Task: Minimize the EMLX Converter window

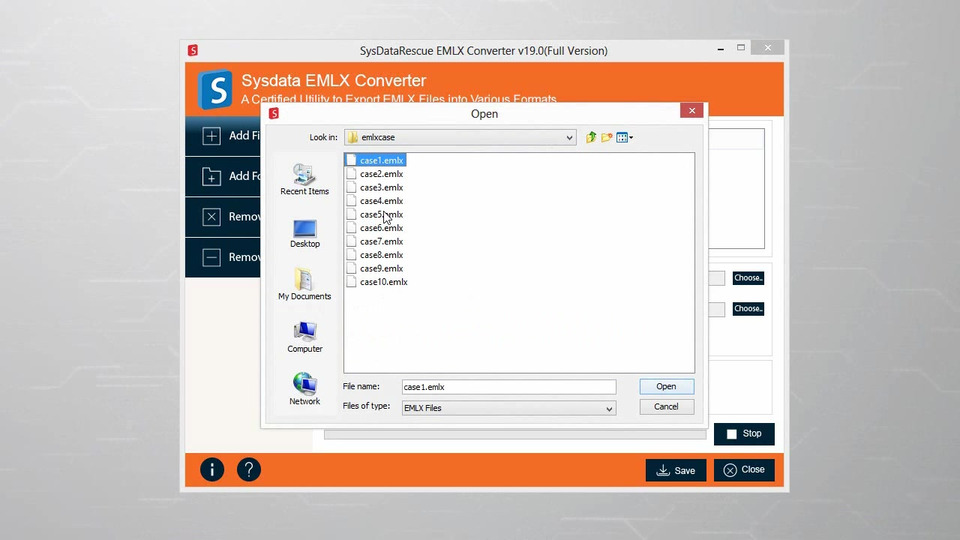Action: 721,48
